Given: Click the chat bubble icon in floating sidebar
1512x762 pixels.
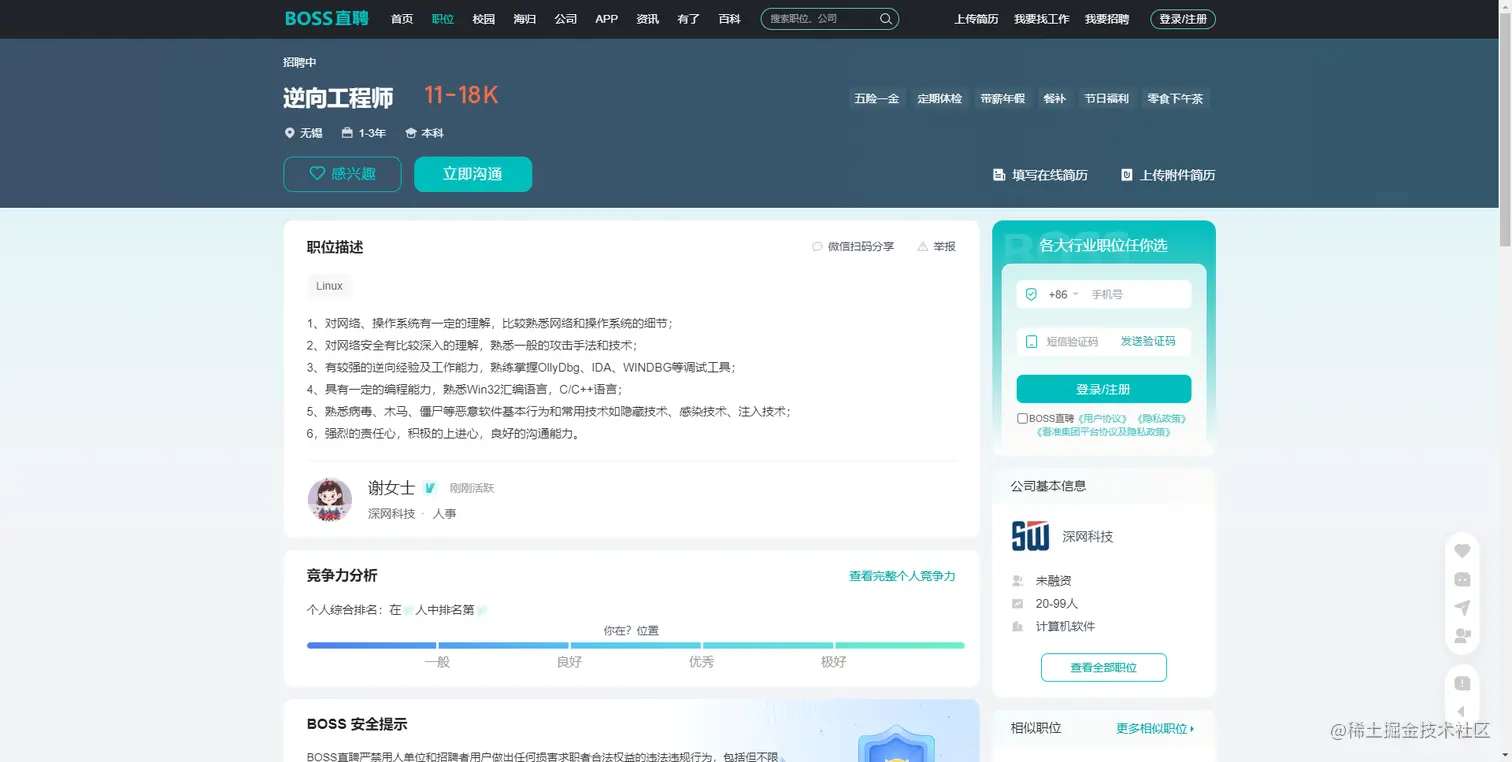Looking at the screenshot, I should click(1462, 579).
